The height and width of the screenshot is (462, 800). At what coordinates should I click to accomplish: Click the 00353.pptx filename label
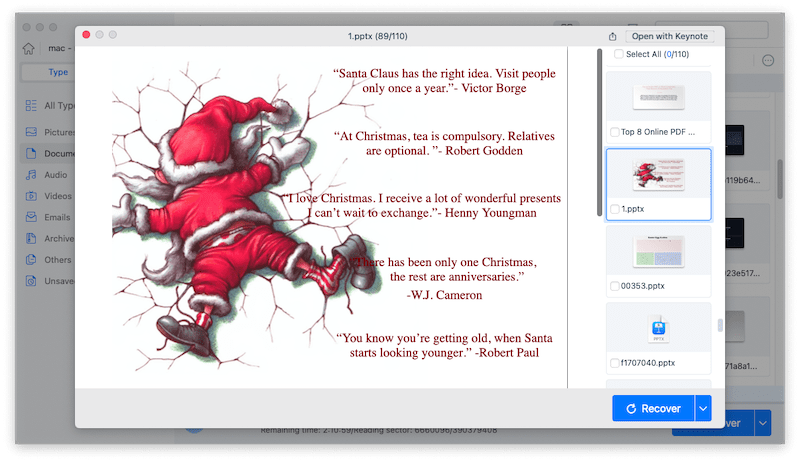click(642, 286)
